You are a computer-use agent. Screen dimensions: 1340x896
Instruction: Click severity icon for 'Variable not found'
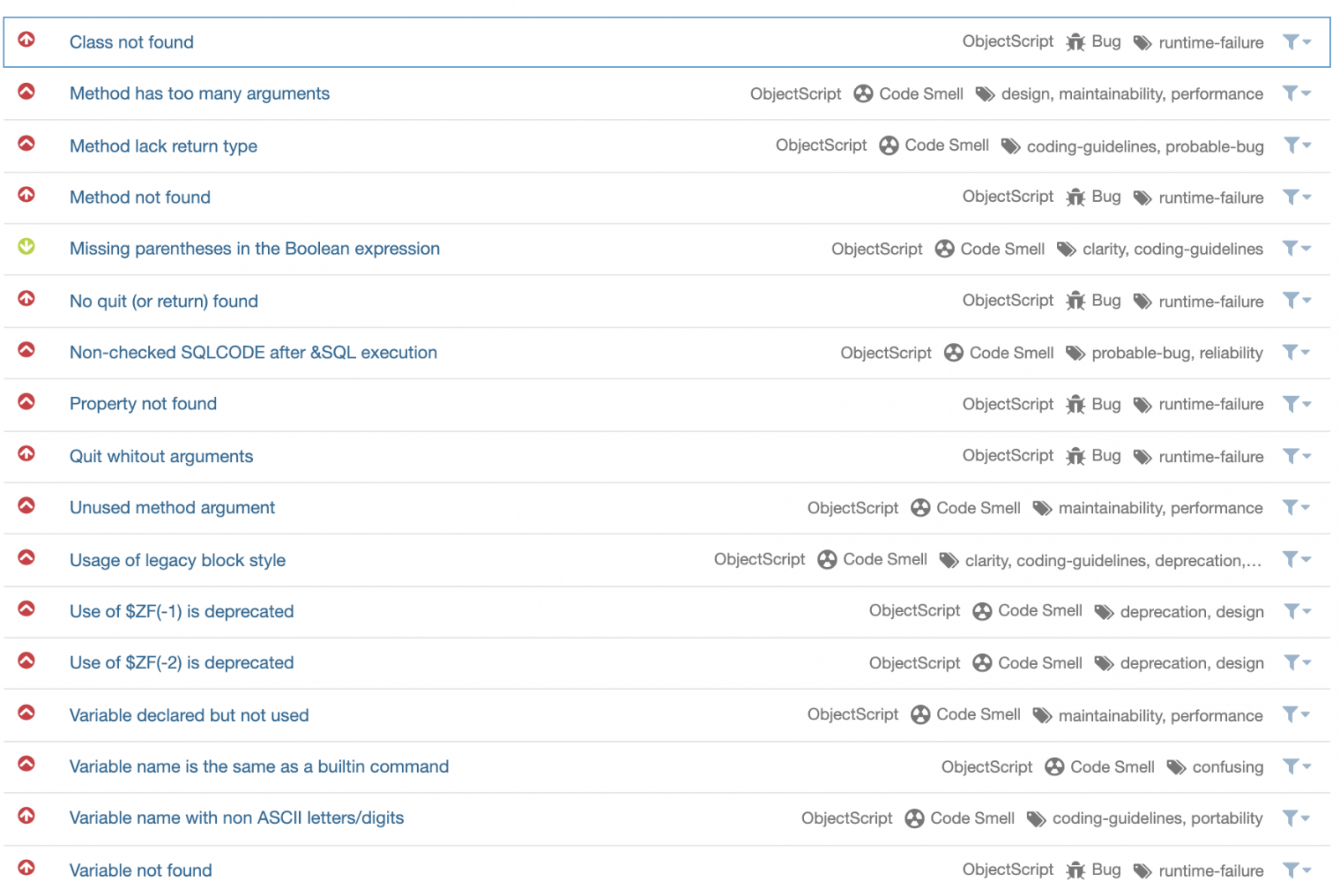point(27,868)
